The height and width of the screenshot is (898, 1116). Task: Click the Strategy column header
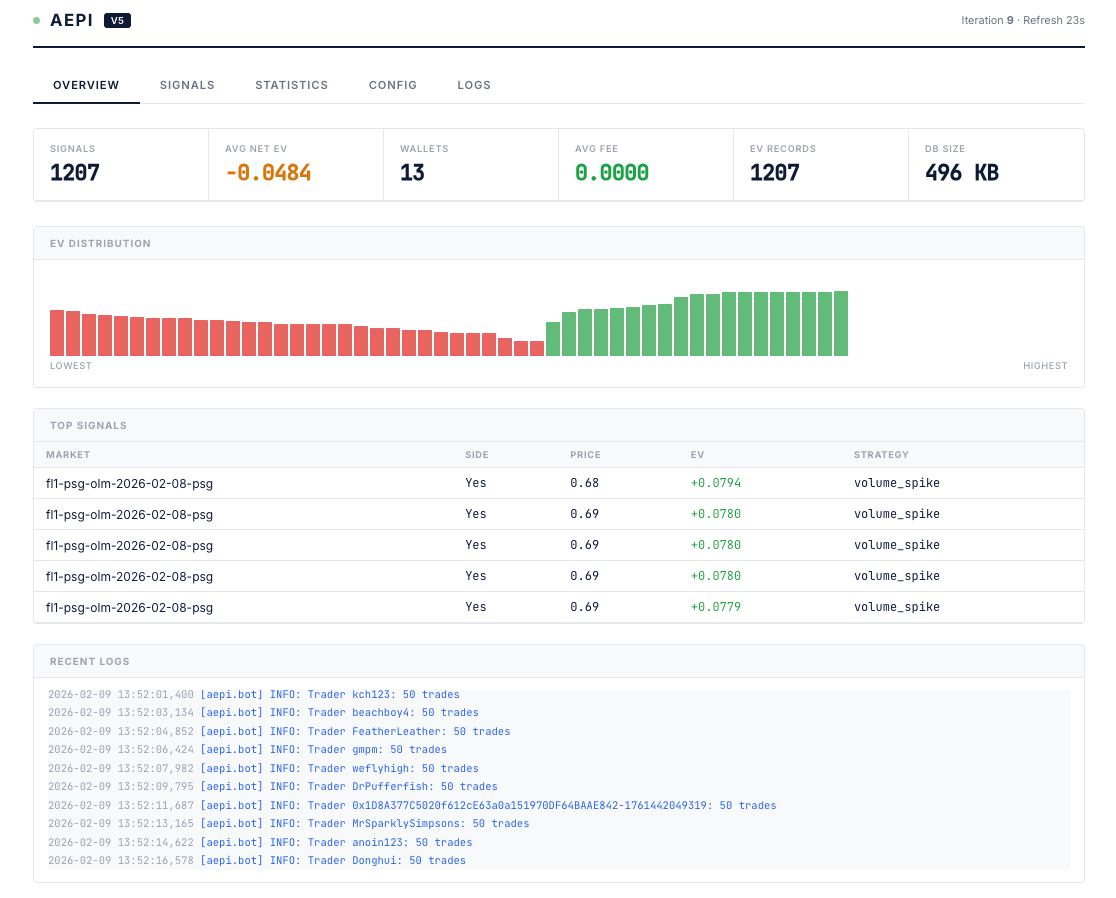click(x=881, y=455)
